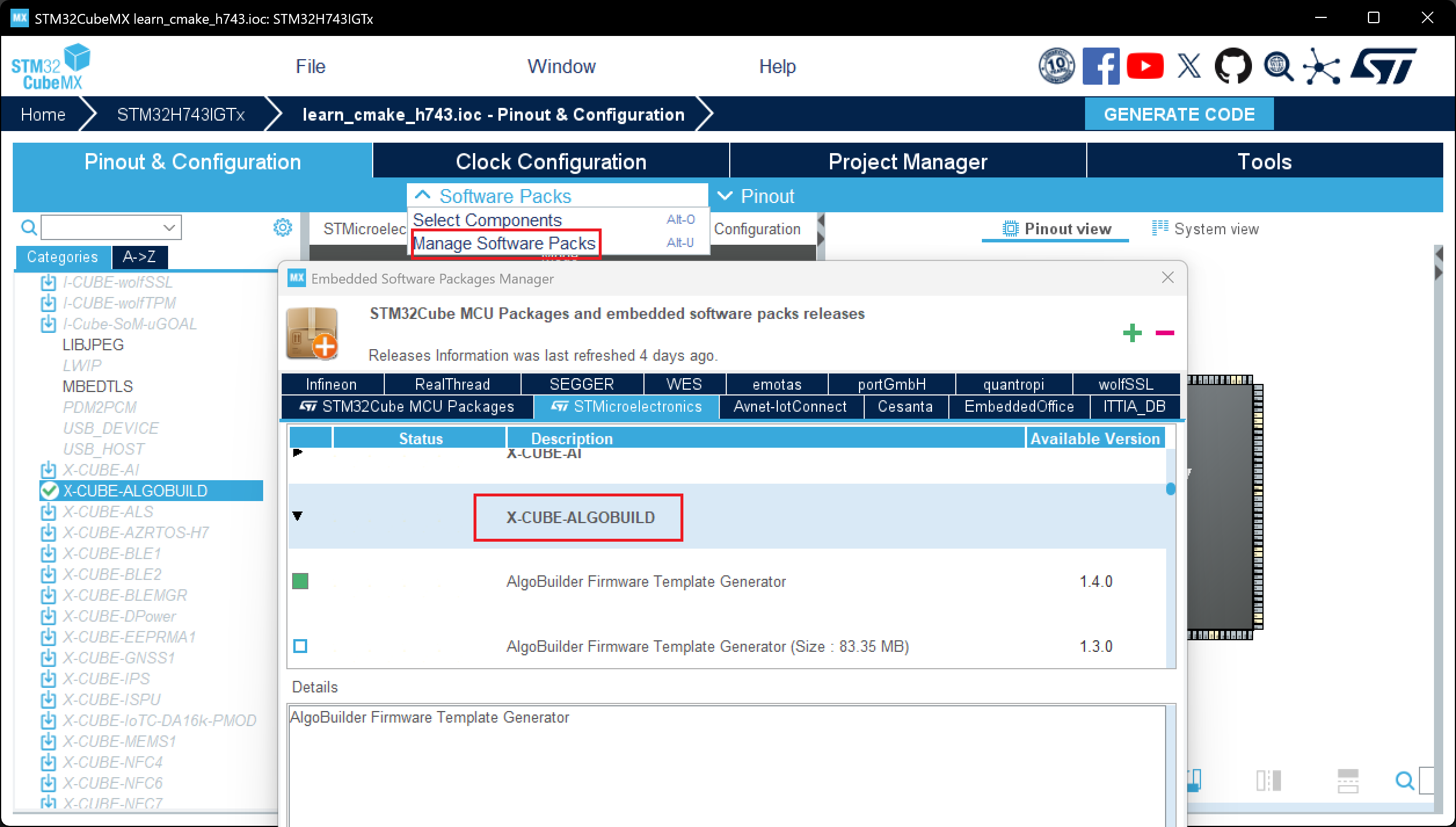Open the GitHub icon link
The width and height of the screenshot is (1456, 827).
coord(1232,66)
